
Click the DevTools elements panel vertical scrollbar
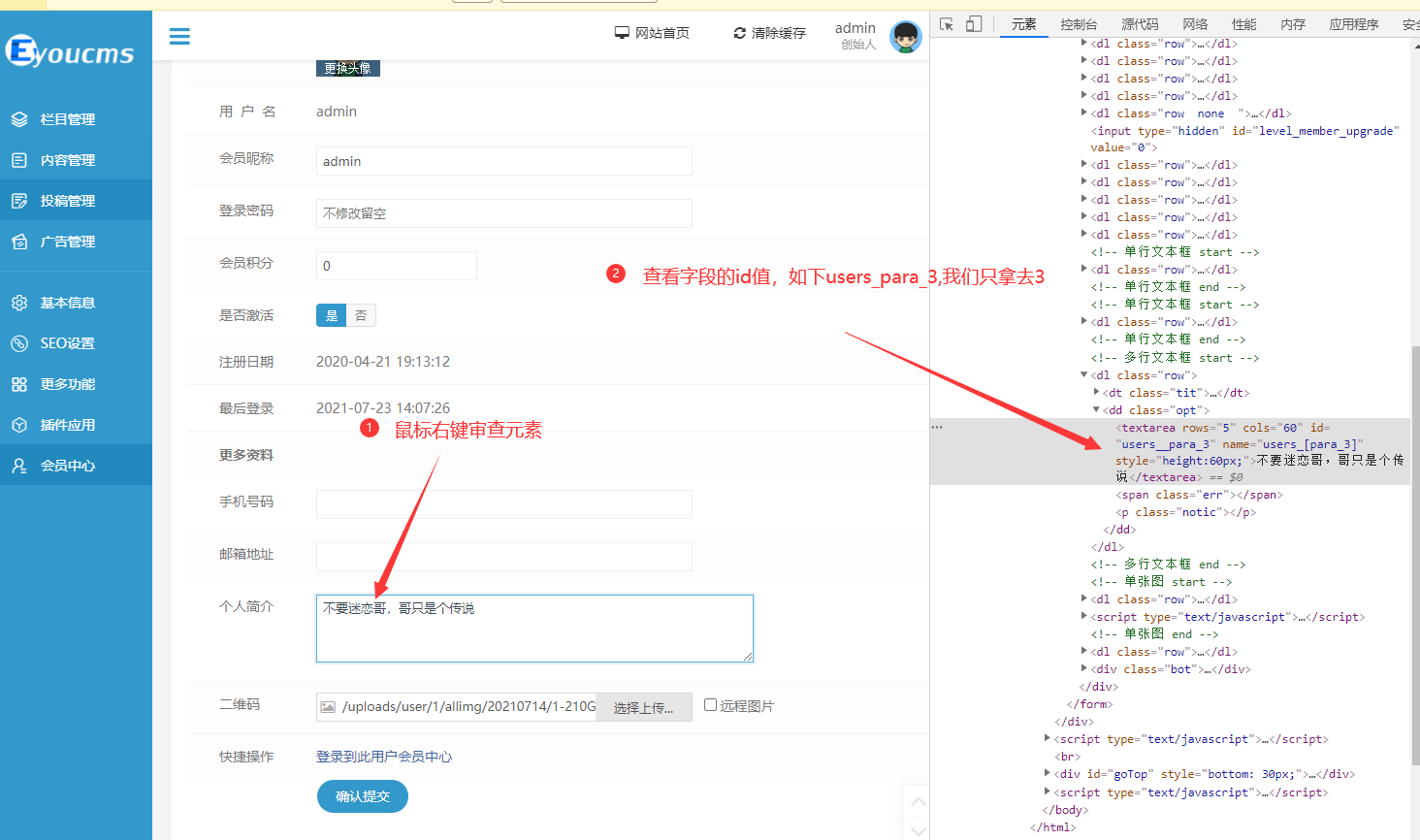1415,554
